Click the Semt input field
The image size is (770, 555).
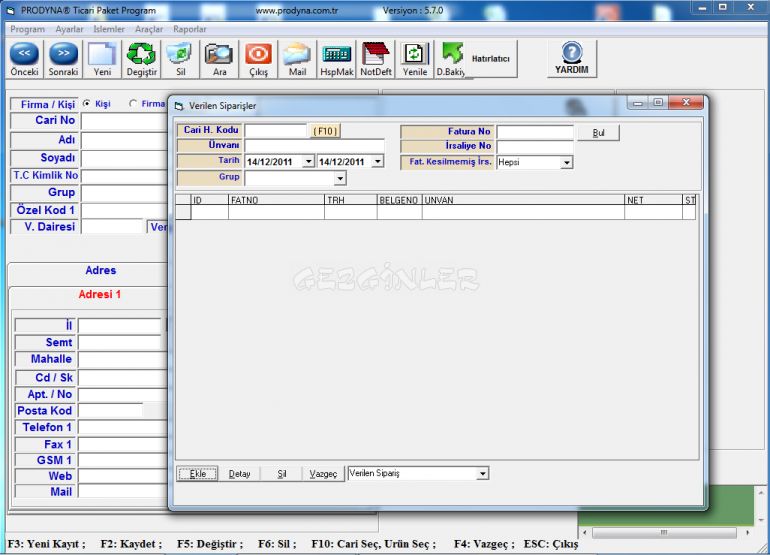point(120,343)
